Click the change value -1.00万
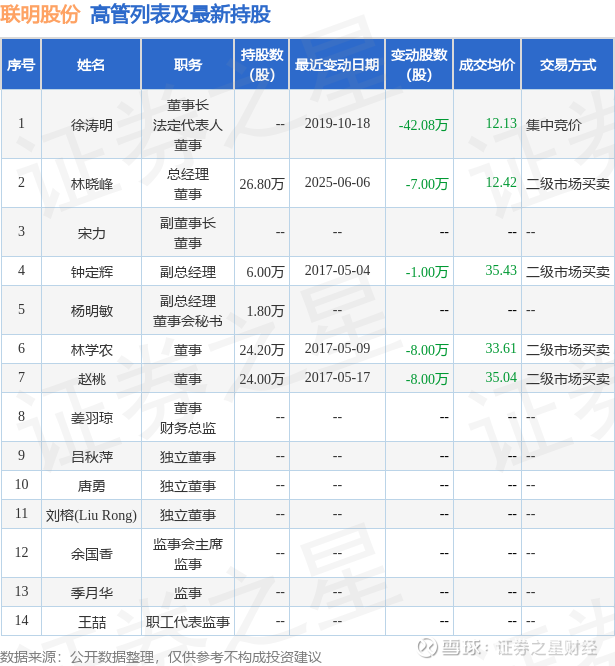Viewport: 615px width, 666px height. pyautogui.click(x=427, y=272)
